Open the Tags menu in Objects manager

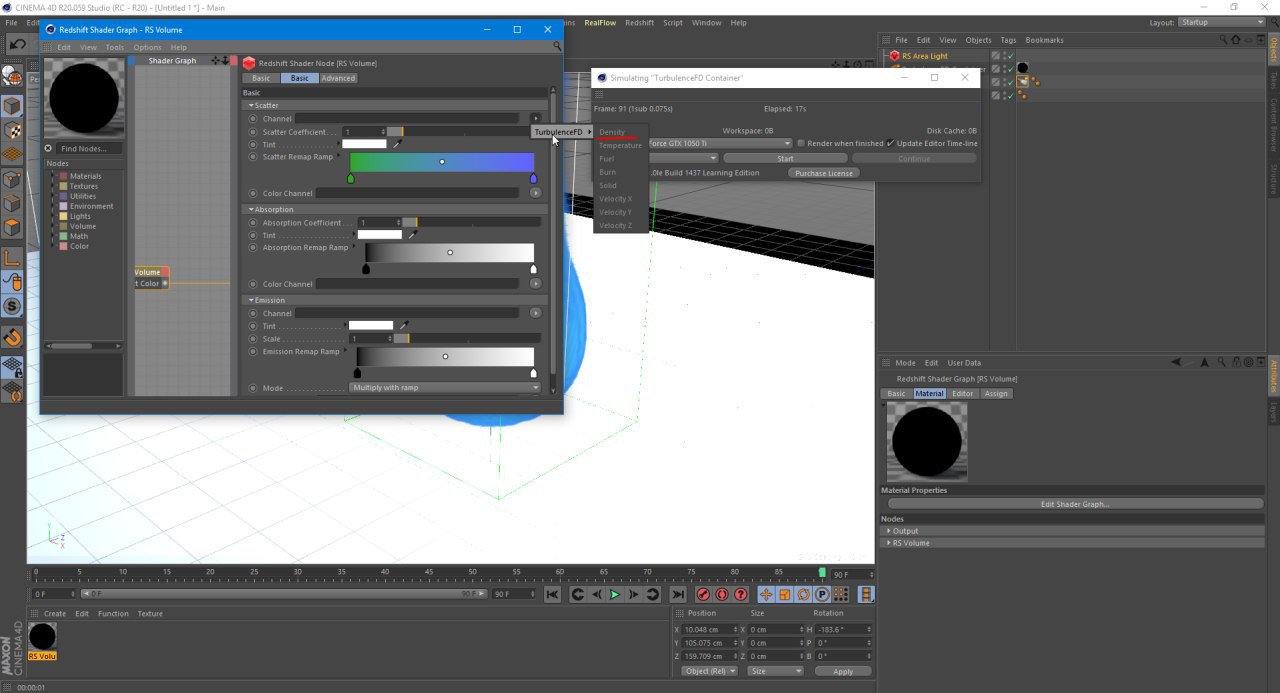[1009, 40]
